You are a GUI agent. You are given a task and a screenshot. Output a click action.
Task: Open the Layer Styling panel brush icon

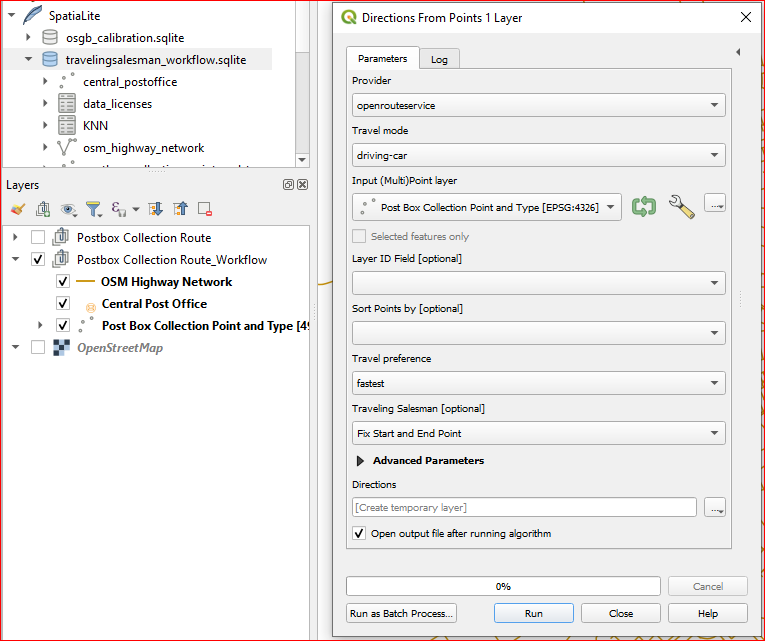(18, 209)
